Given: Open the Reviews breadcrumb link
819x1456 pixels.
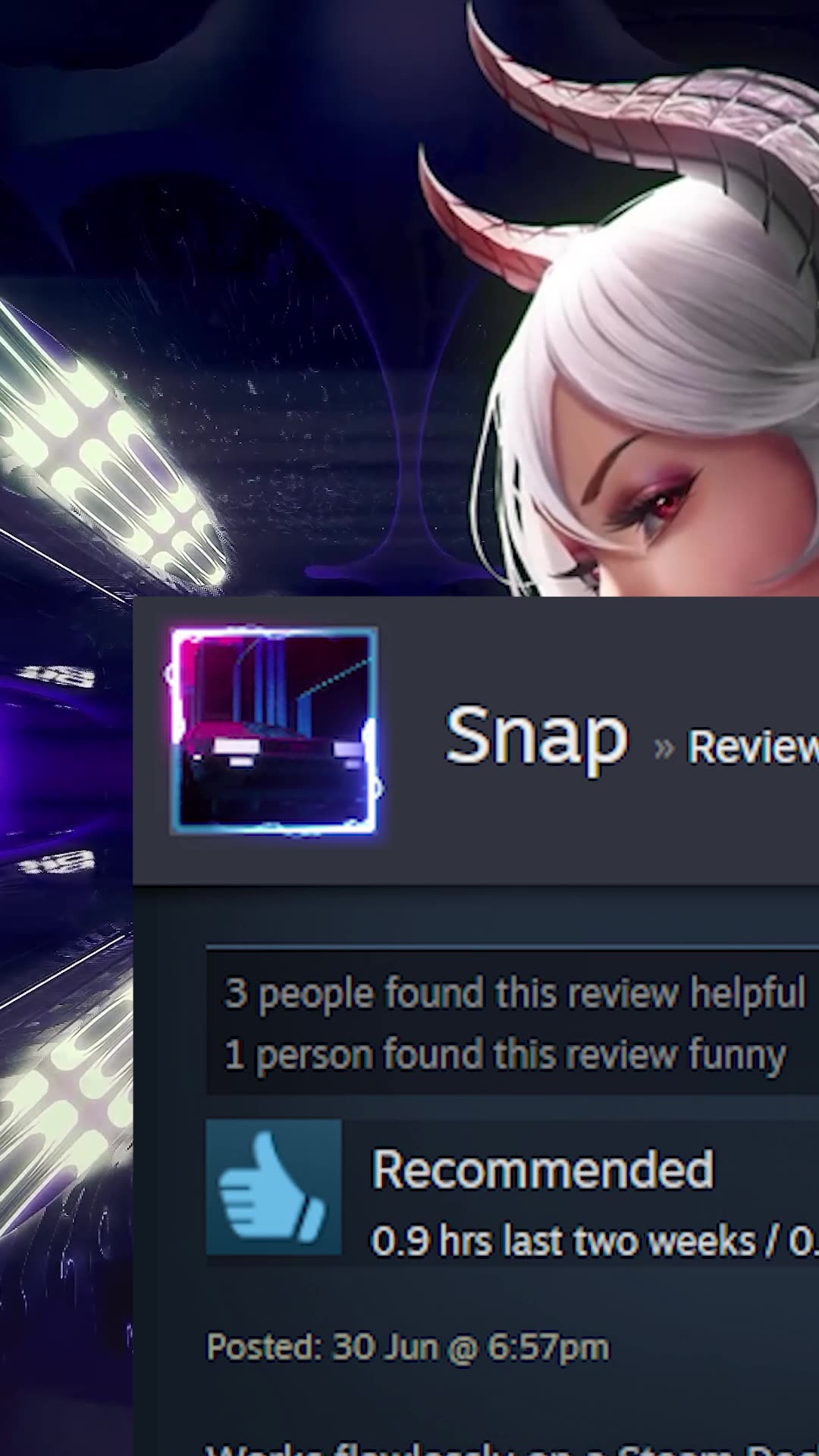Looking at the screenshot, I should [752, 747].
